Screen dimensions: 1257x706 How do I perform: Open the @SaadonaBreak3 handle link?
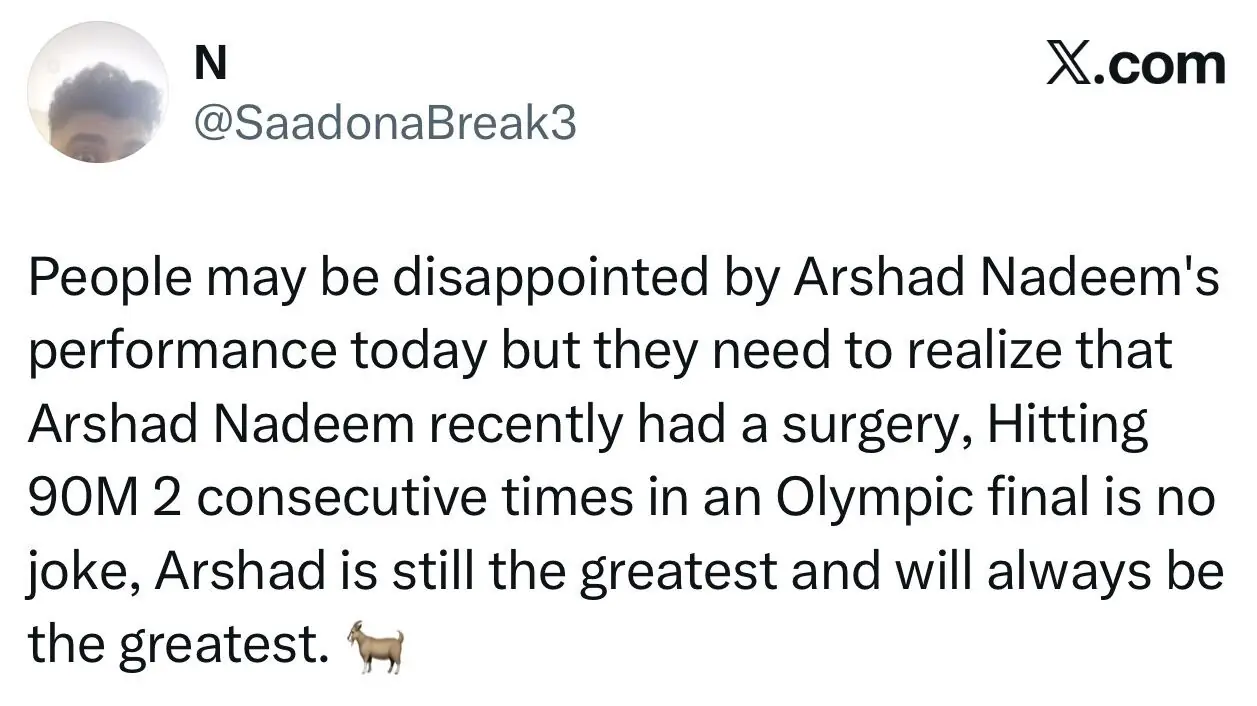click(x=383, y=124)
